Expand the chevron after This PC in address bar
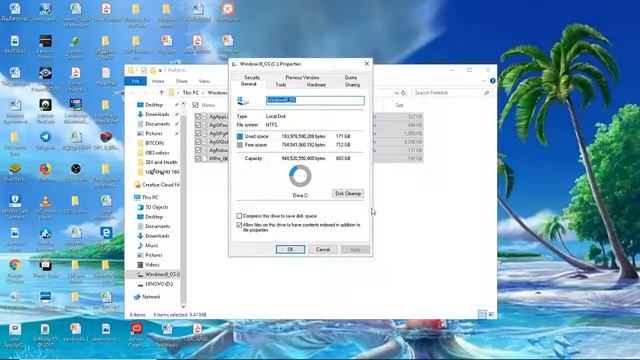Viewport: 640px width, 360px height. [x=202, y=93]
